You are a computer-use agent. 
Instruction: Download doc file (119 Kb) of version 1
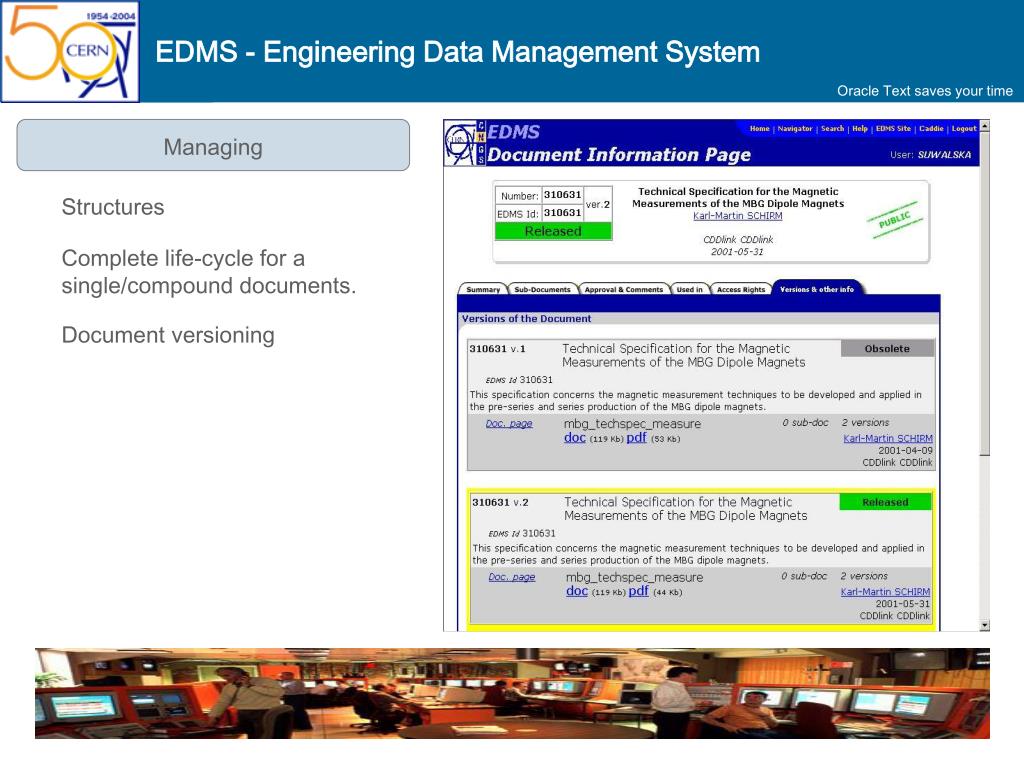(x=575, y=438)
